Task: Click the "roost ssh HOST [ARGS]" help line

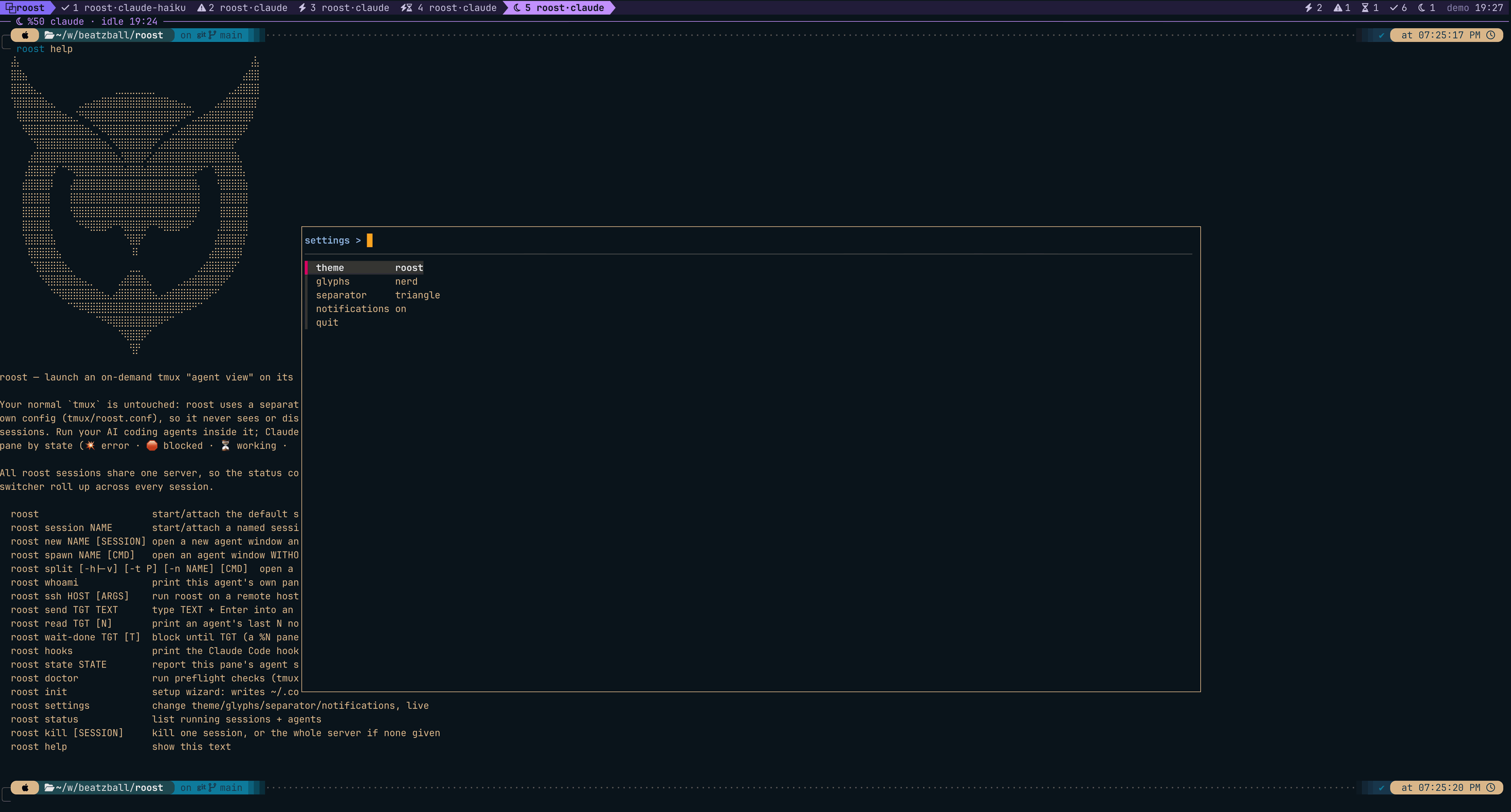Action: [x=155, y=596]
